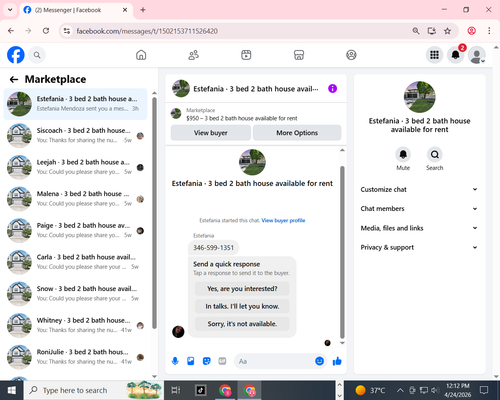Reload the page with browser refresh icon

tap(46, 31)
